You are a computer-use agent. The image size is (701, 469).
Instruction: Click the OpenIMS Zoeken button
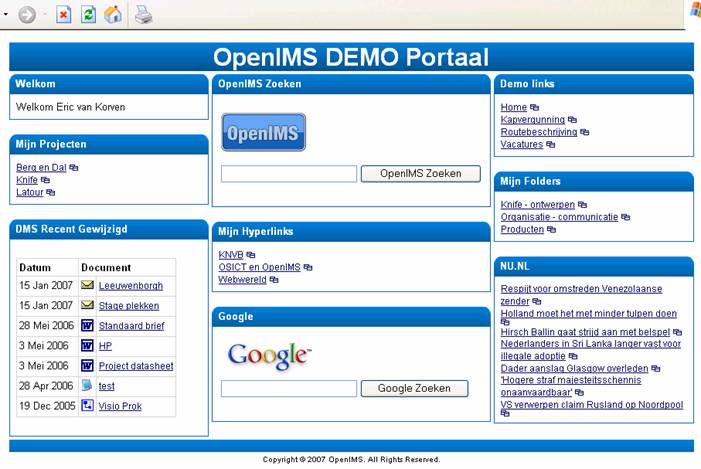(x=421, y=173)
